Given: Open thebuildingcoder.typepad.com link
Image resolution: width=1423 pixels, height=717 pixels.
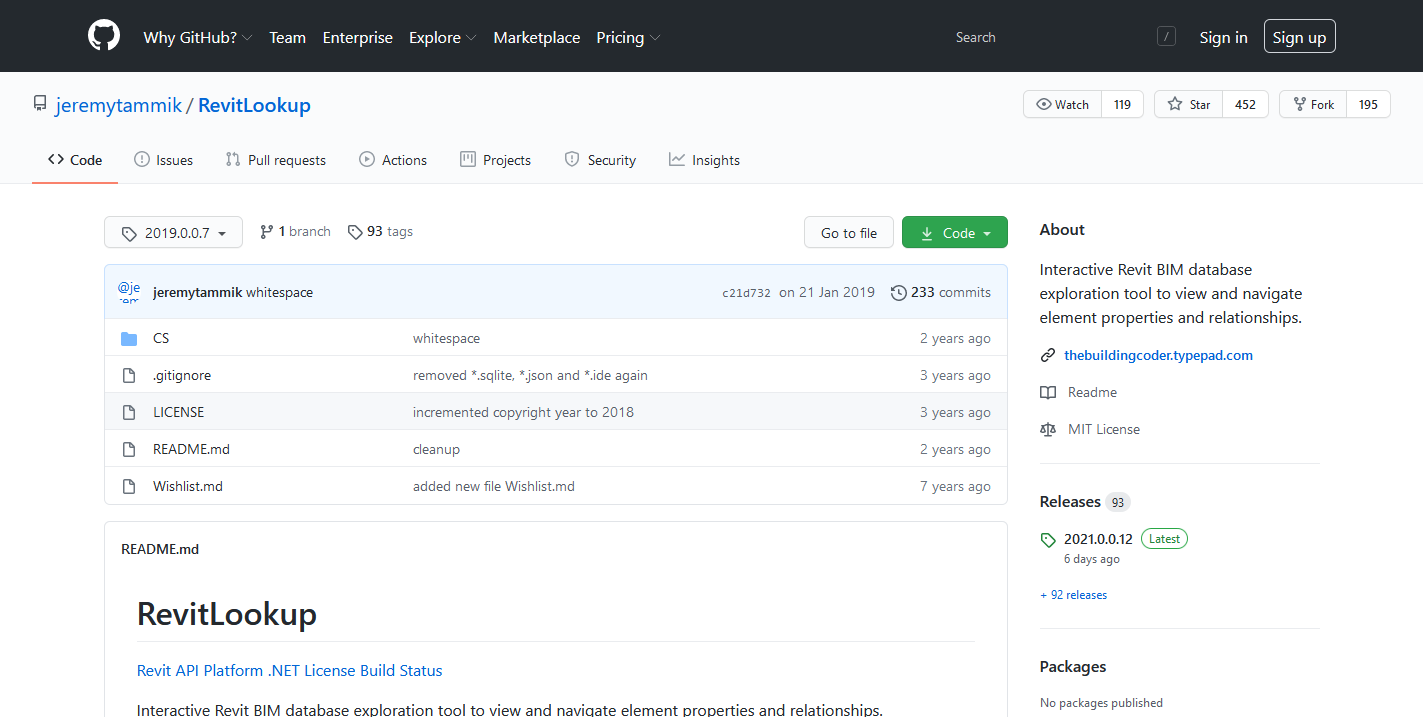Looking at the screenshot, I should pyautogui.click(x=1158, y=355).
